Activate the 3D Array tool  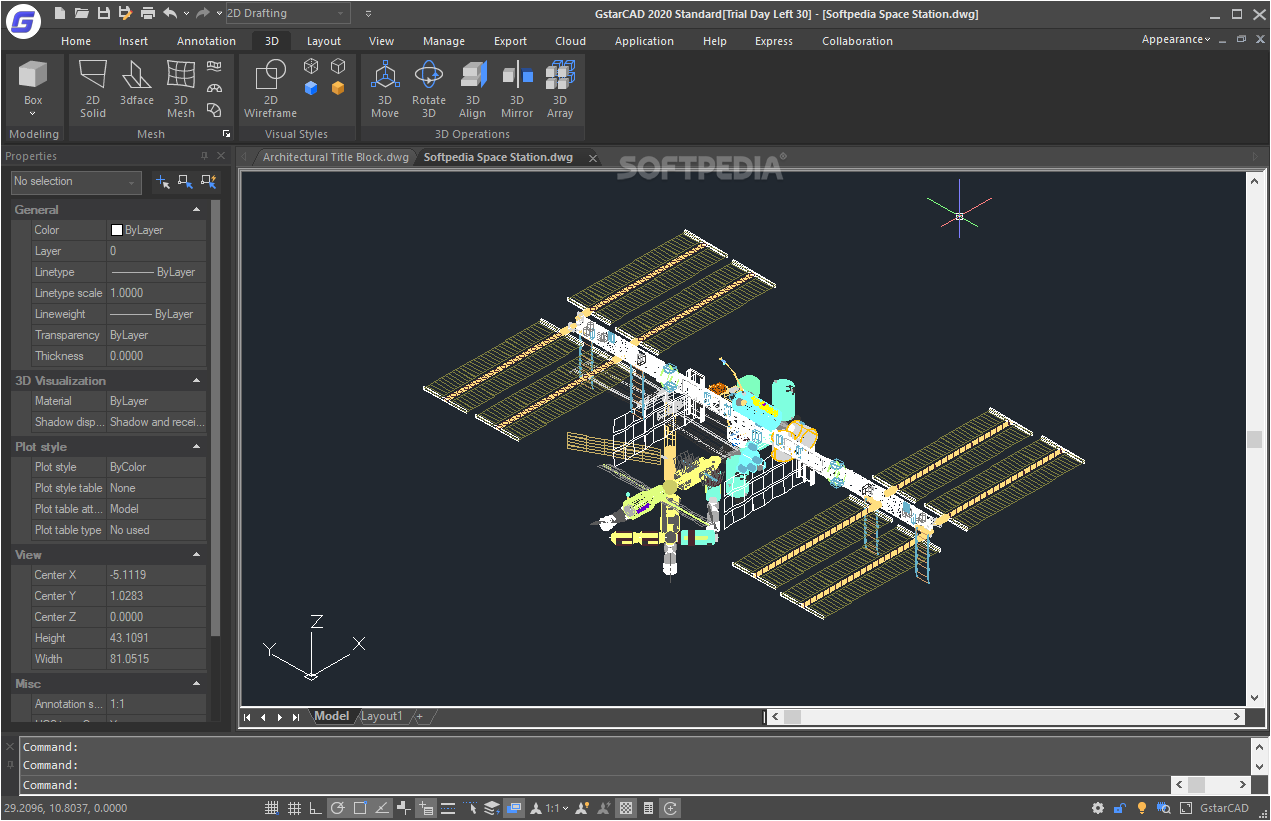click(x=560, y=88)
